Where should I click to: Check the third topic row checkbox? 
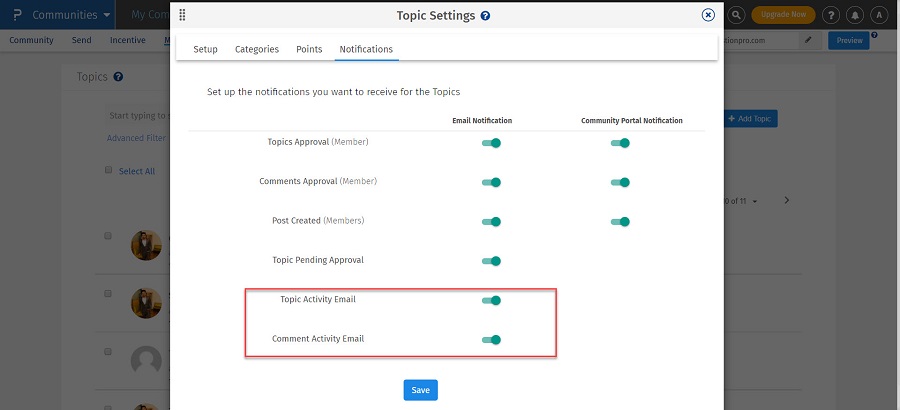click(108, 352)
